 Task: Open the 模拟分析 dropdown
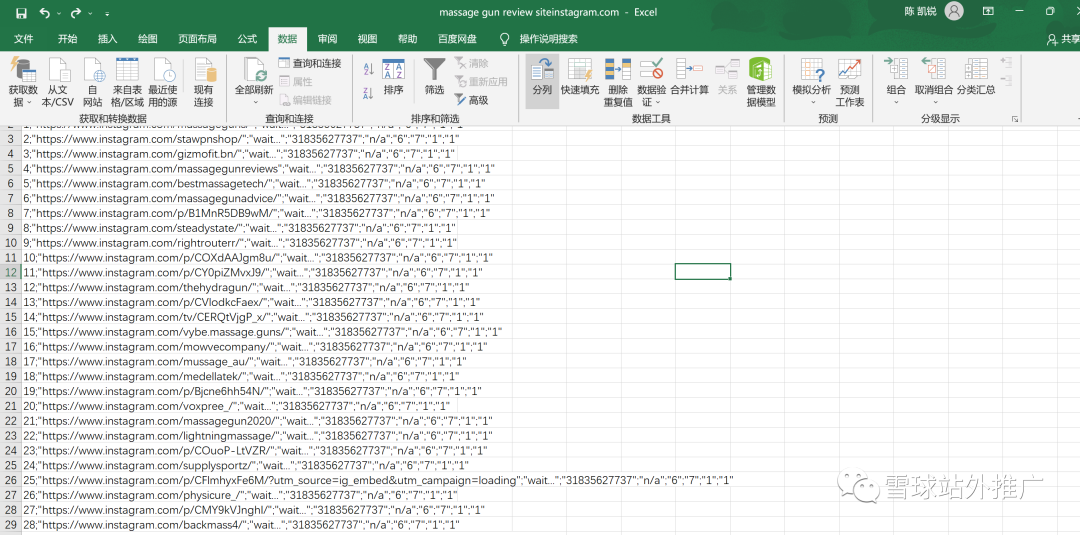coord(811,82)
